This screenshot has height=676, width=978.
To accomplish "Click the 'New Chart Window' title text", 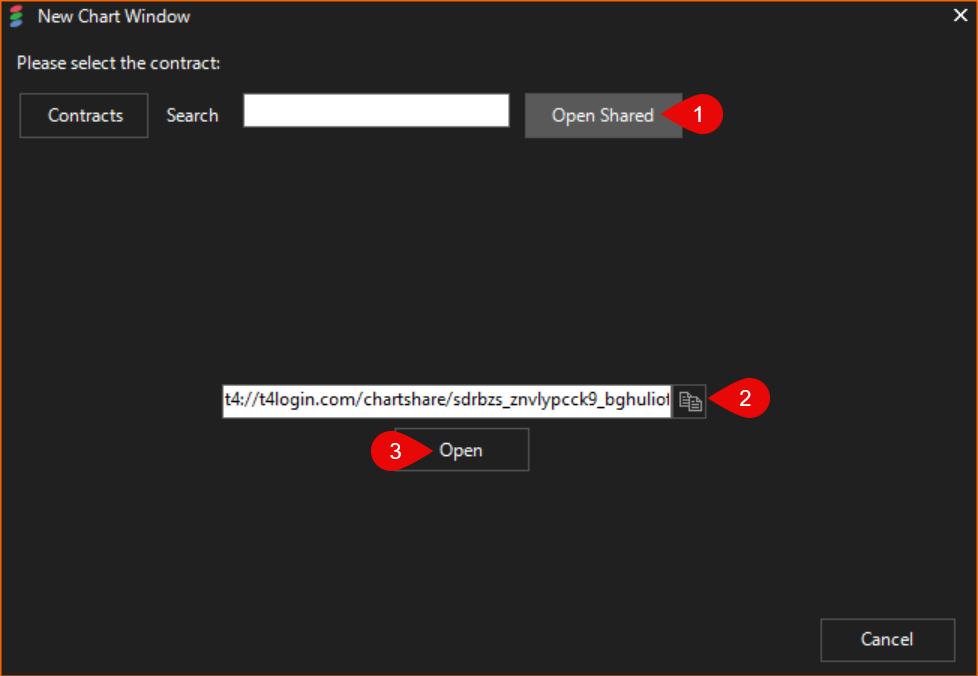I will click(x=113, y=17).
